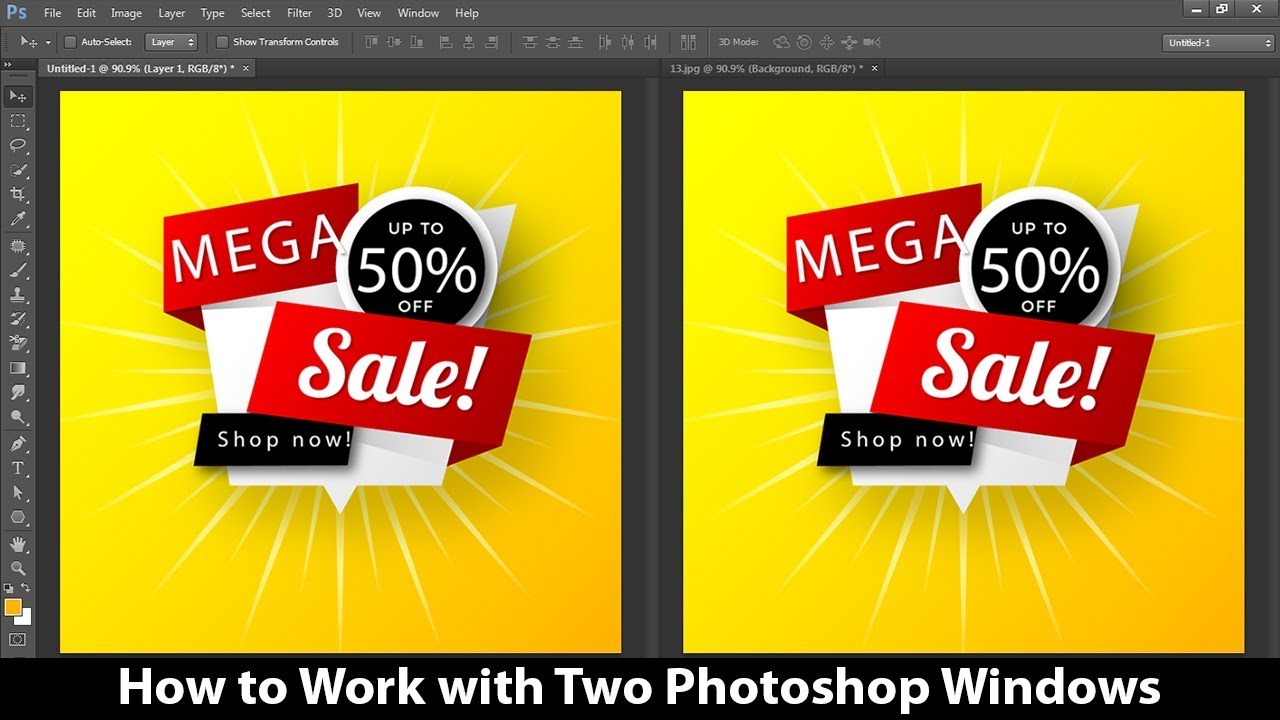Click Distribute Top Edges icon
1280x720 pixels.
click(530, 42)
